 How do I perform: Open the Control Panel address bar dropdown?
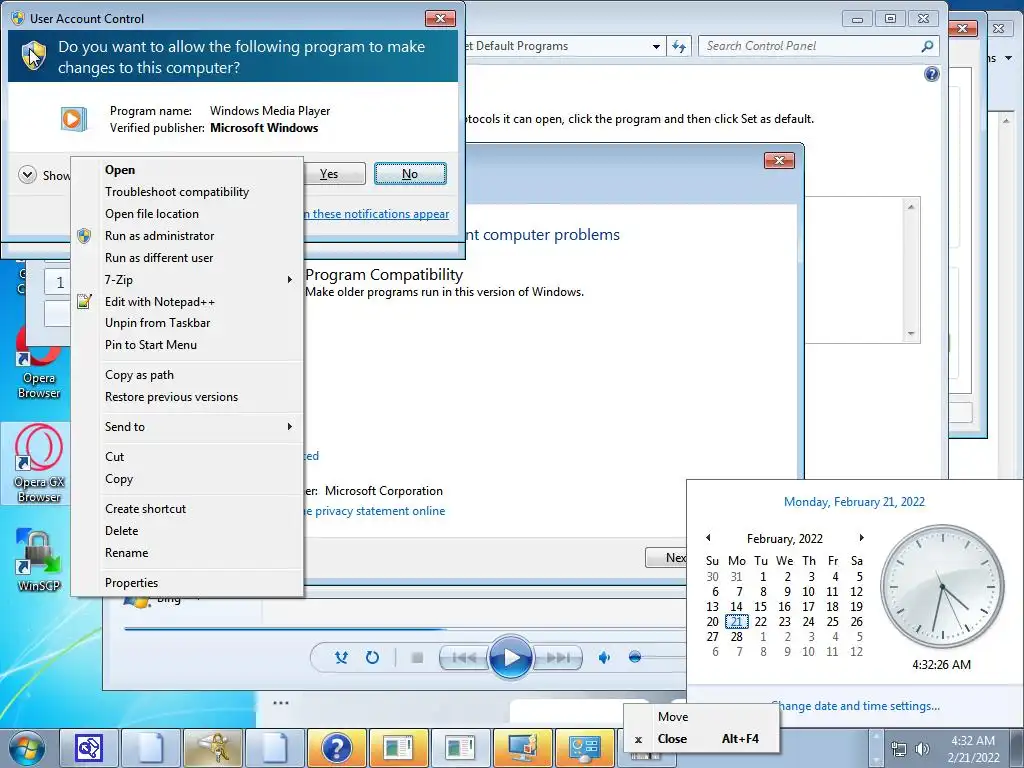point(656,46)
